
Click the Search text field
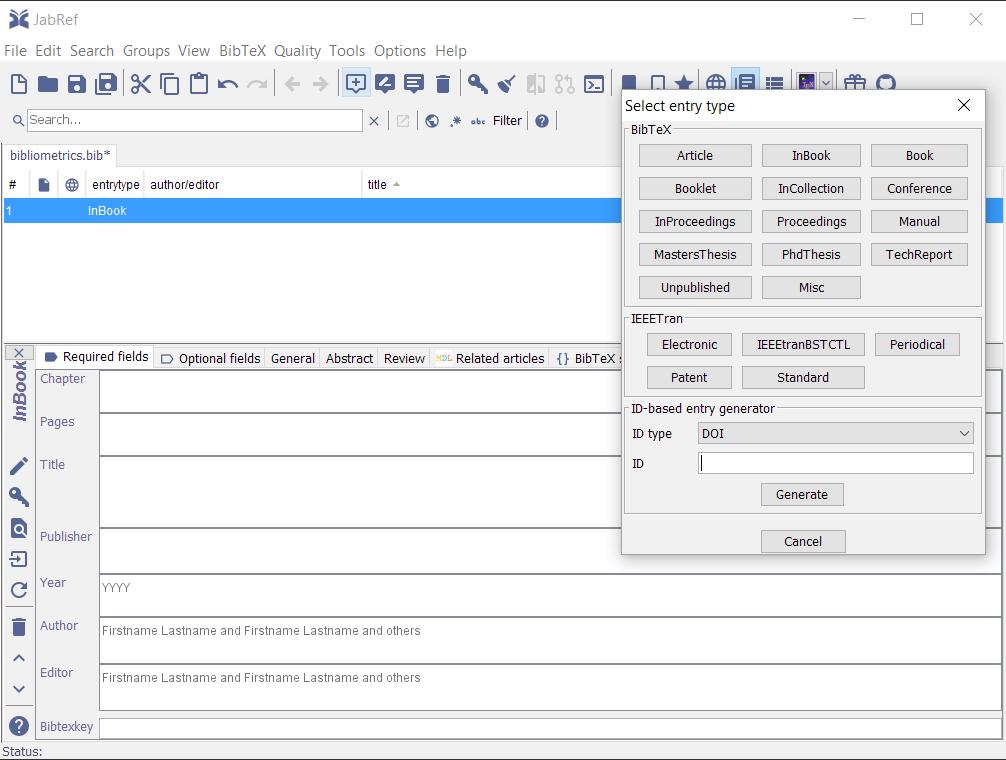(194, 120)
